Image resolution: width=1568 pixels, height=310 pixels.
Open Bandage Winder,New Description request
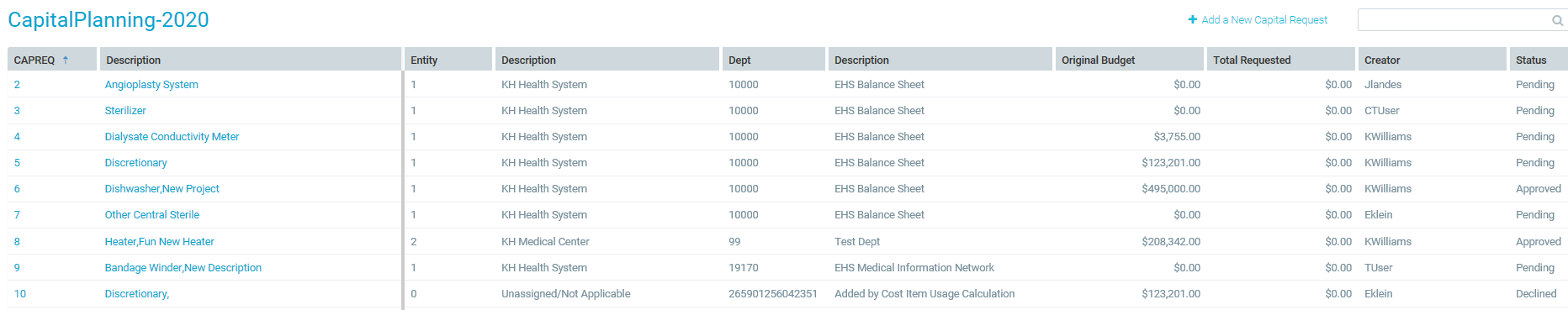[x=183, y=267]
